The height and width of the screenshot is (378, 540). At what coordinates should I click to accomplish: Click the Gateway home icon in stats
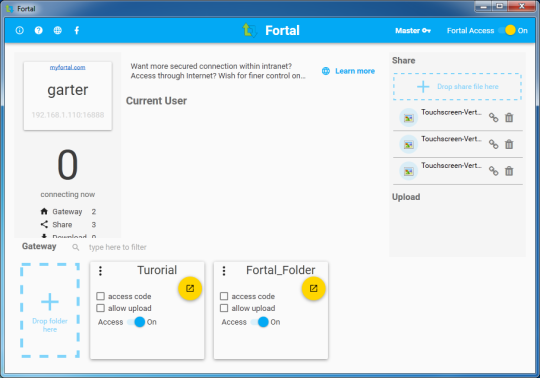click(x=44, y=211)
